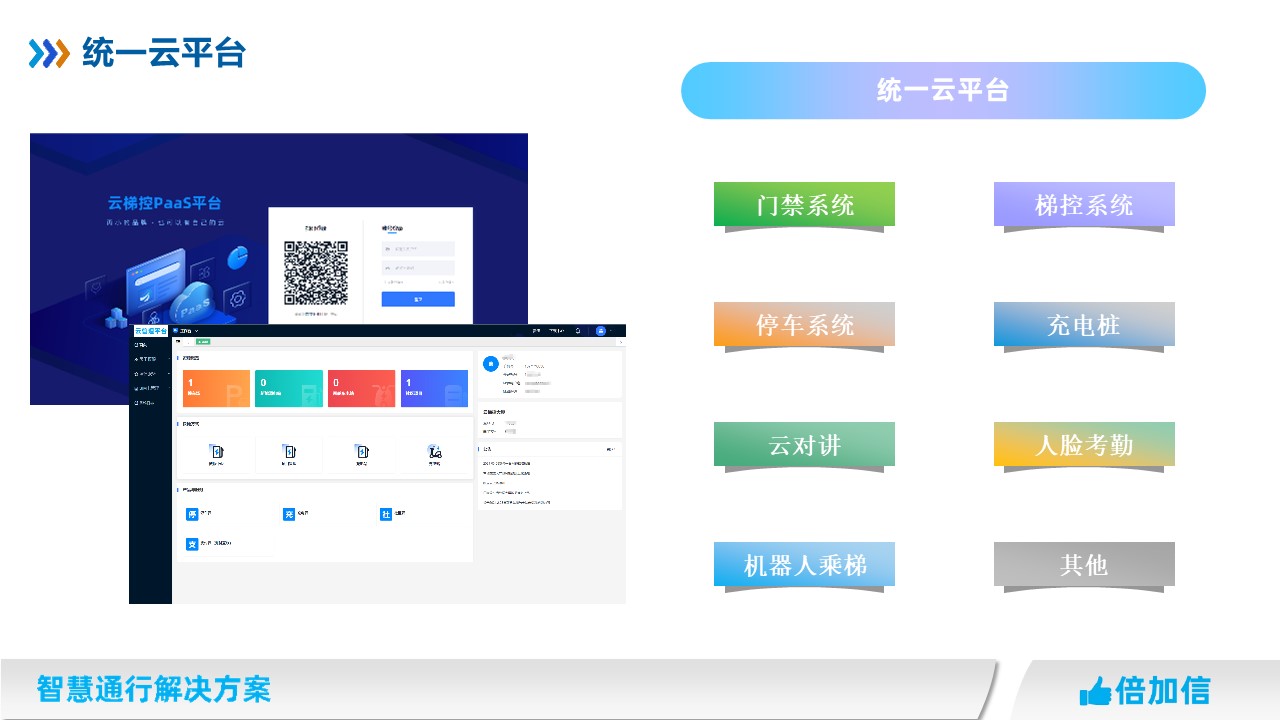Click the teal statistics card showing 0
This screenshot has height=720, width=1280.
coord(289,388)
